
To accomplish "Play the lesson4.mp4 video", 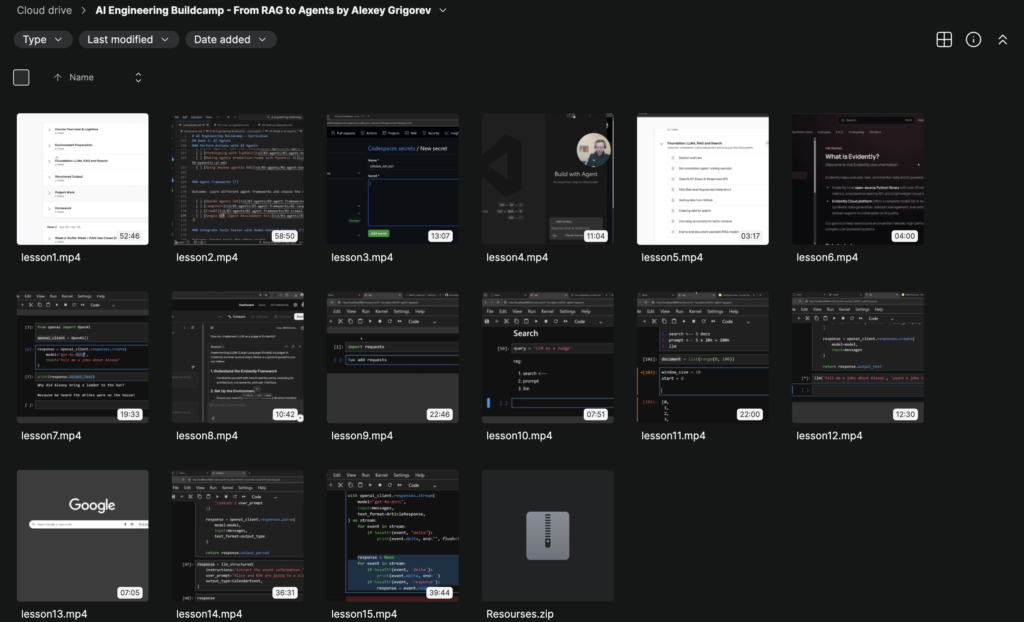I will pyautogui.click(x=547, y=178).
